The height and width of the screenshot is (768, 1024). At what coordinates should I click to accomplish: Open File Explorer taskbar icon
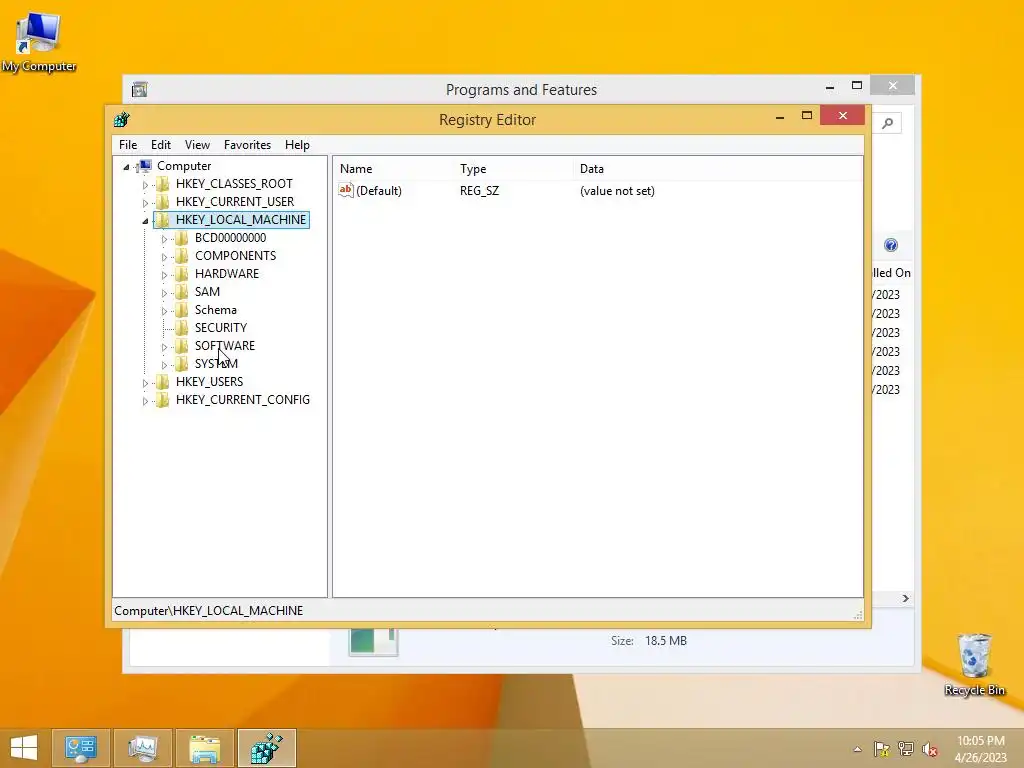click(x=204, y=748)
